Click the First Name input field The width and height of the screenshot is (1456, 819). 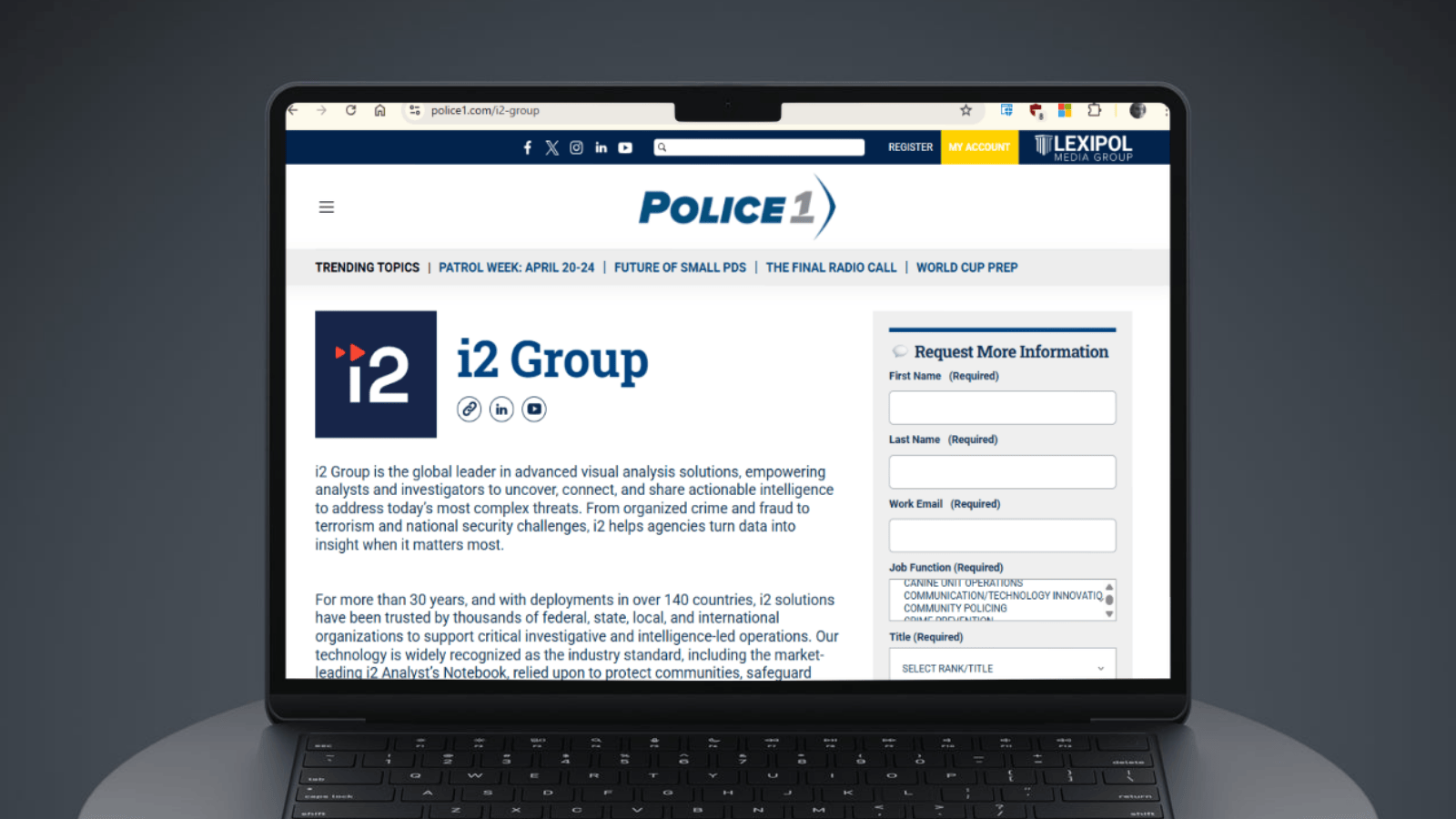point(1002,408)
